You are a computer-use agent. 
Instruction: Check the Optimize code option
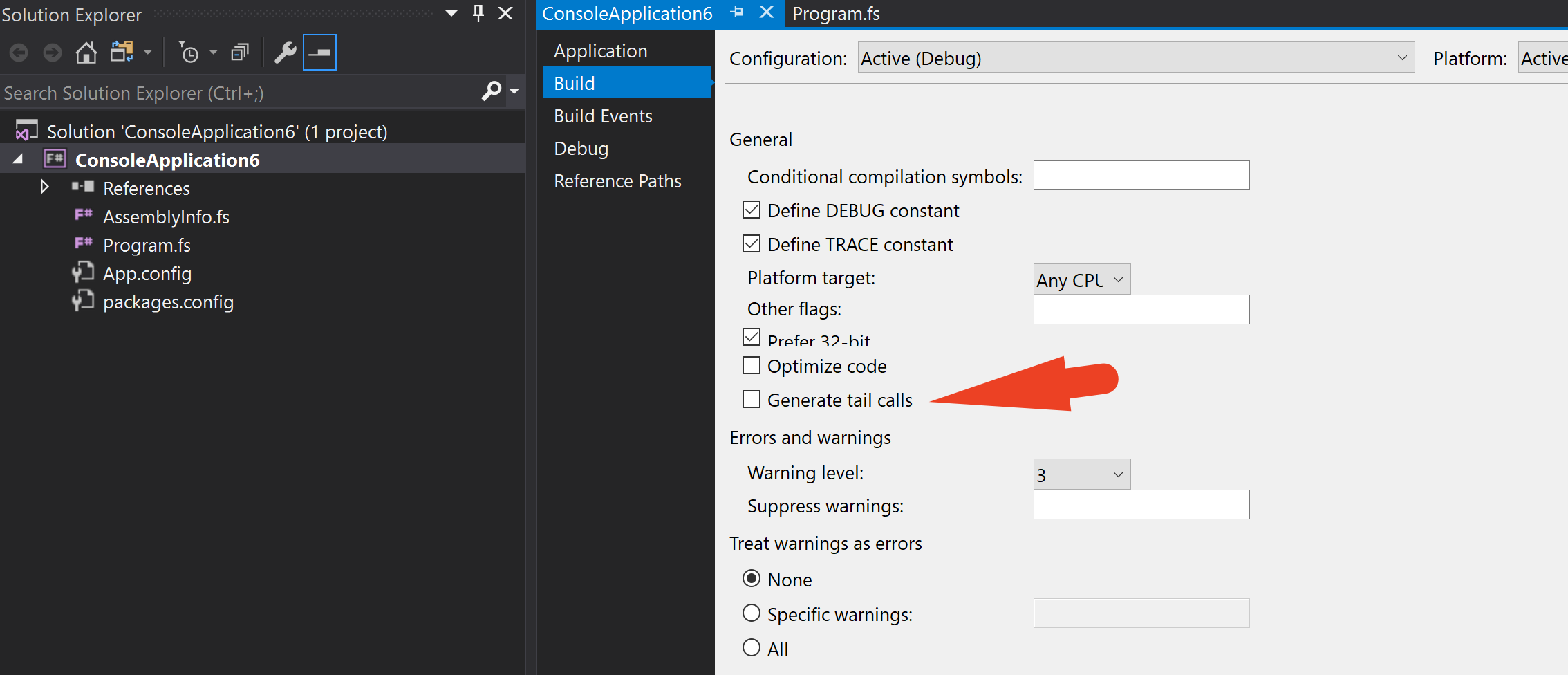752,365
